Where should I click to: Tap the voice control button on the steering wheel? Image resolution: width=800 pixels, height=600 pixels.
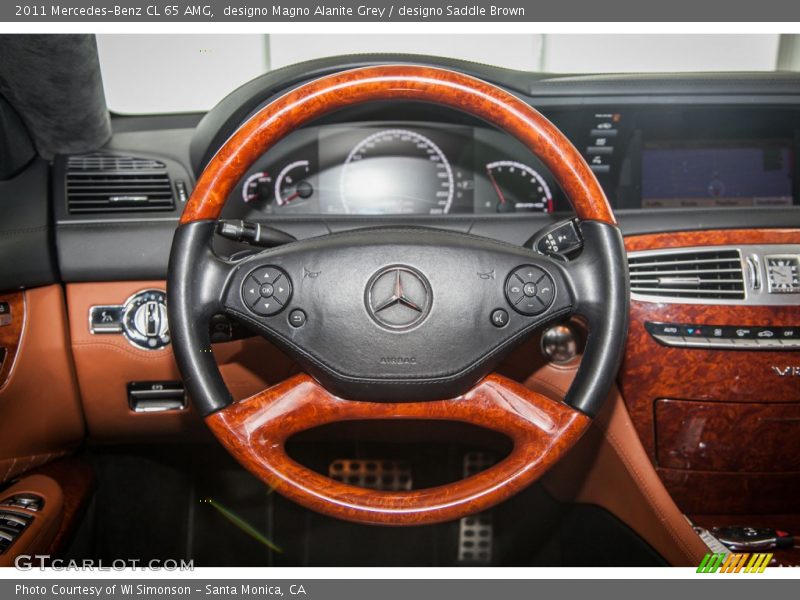point(499,318)
